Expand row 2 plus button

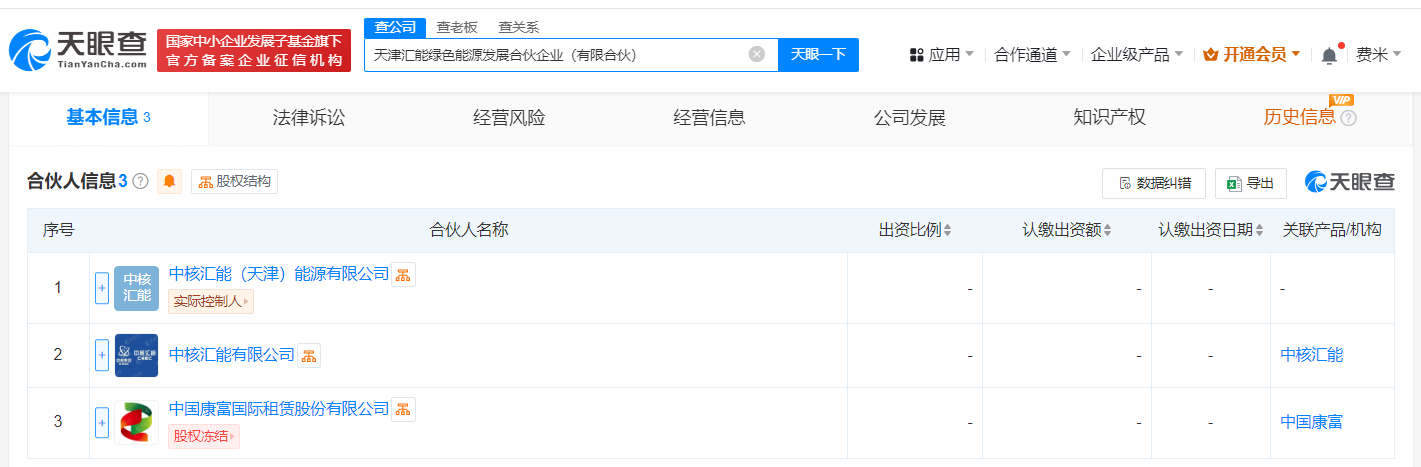[x=102, y=355]
